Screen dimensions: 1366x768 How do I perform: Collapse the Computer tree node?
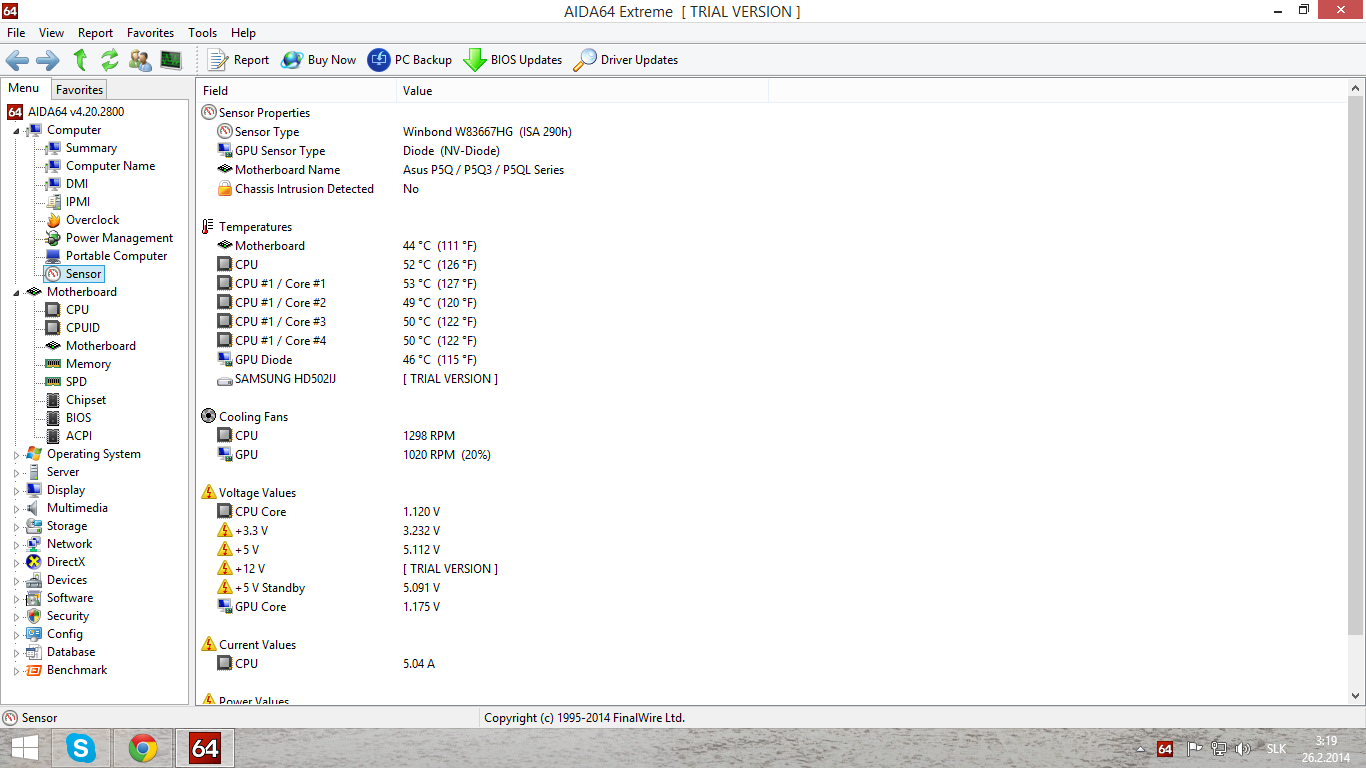16,131
